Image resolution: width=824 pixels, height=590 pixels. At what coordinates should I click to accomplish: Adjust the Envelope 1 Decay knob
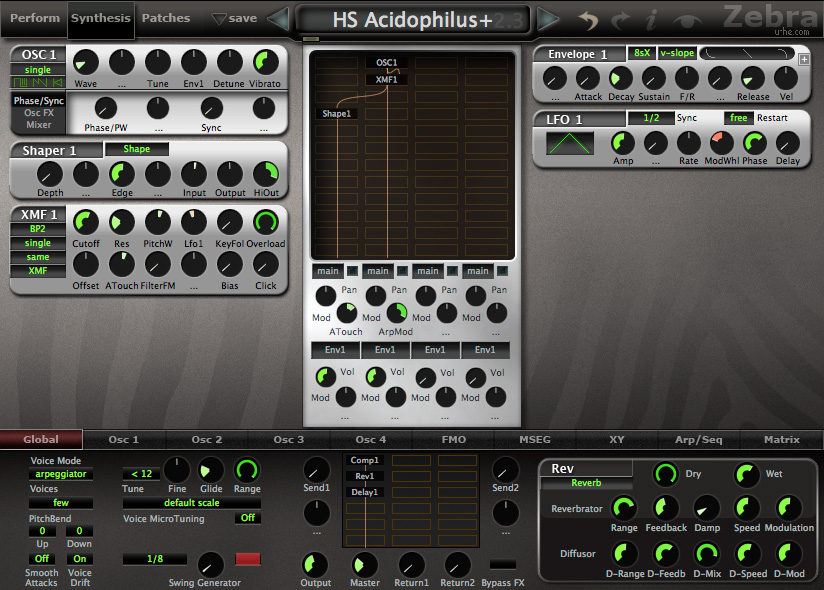(621, 79)
